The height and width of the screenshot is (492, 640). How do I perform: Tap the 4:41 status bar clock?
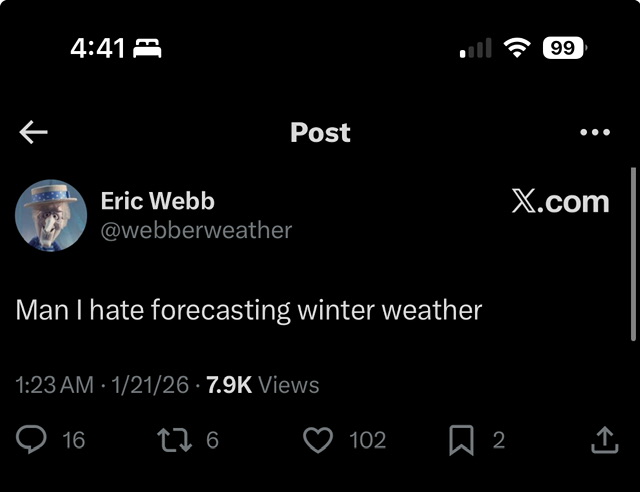[x=96, y=47]
